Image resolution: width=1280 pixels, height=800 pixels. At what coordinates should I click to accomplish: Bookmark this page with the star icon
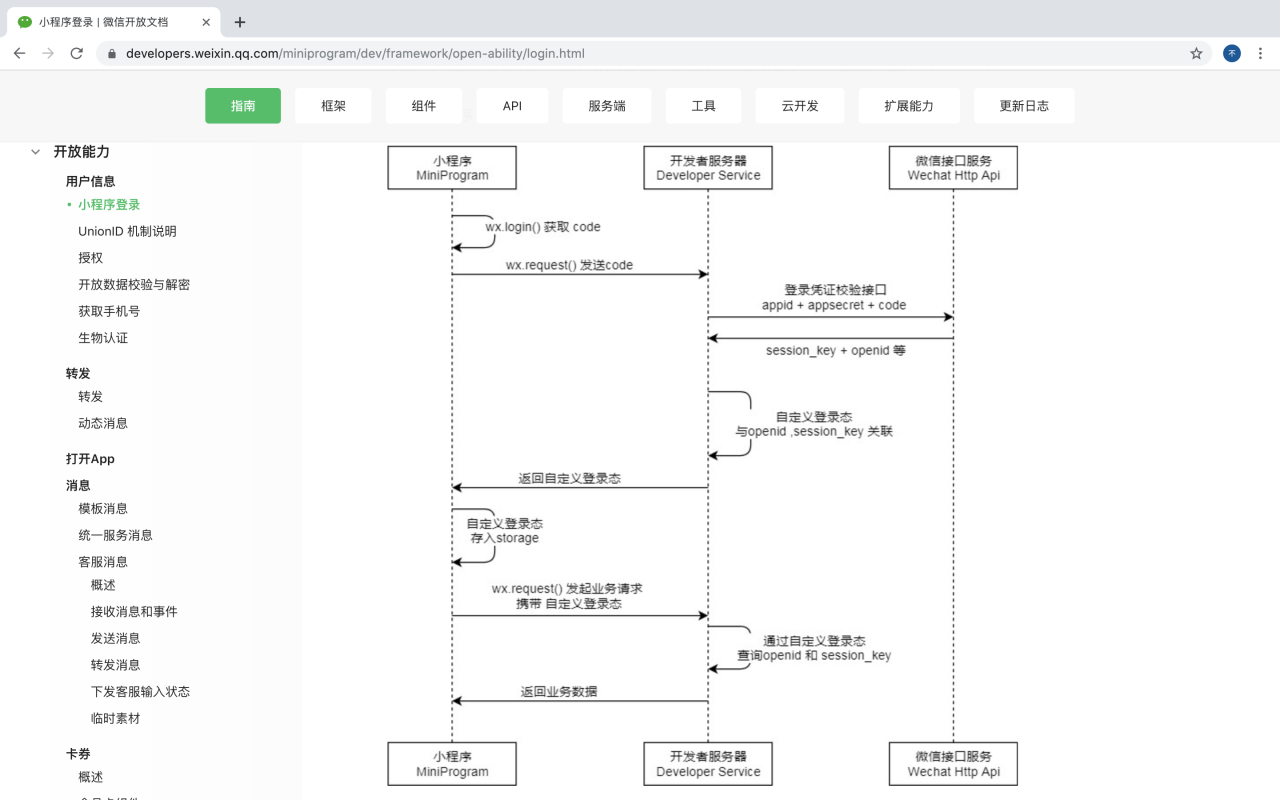[1196, 54]
